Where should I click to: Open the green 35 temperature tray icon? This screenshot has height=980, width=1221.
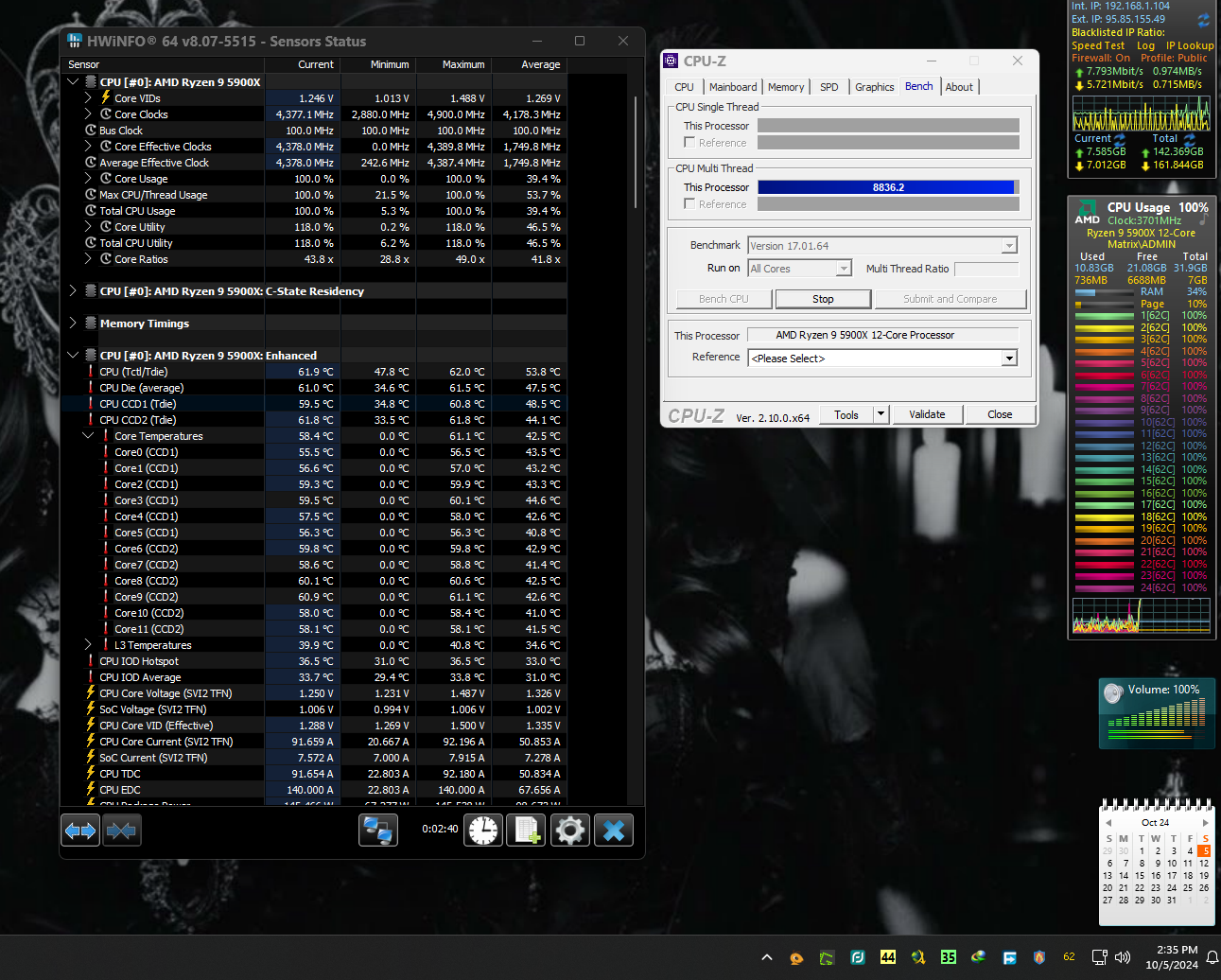[x=948, y=957]
